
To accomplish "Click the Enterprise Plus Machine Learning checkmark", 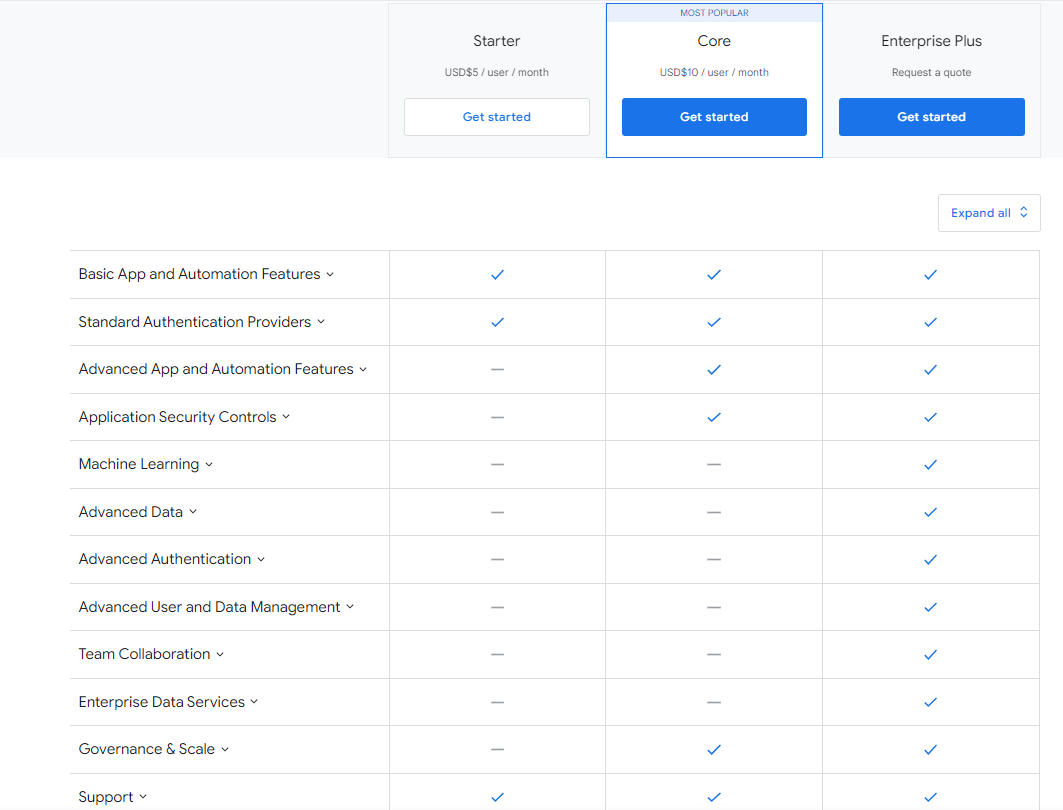I will [x=930, y=464].
